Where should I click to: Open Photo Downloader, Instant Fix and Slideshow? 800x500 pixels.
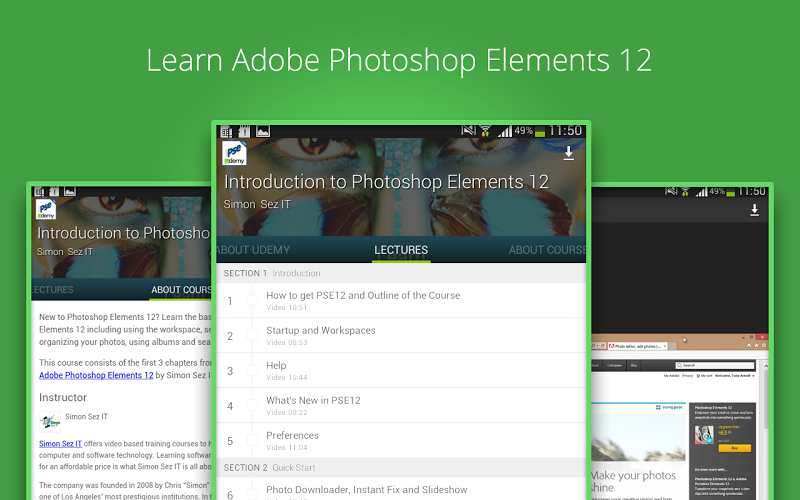click(x=401, y=489)
